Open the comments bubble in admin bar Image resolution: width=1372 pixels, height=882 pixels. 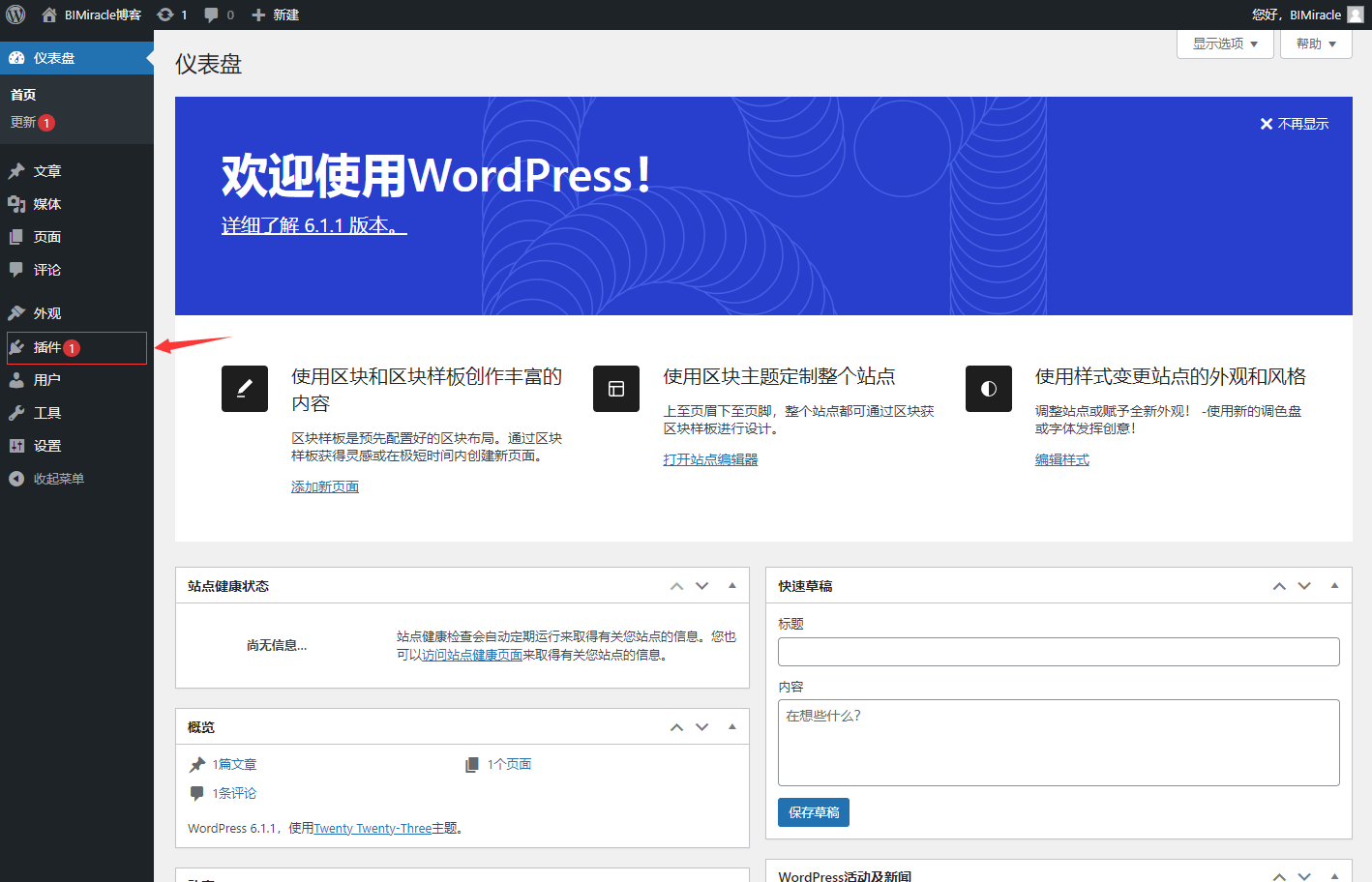point(219,15)
